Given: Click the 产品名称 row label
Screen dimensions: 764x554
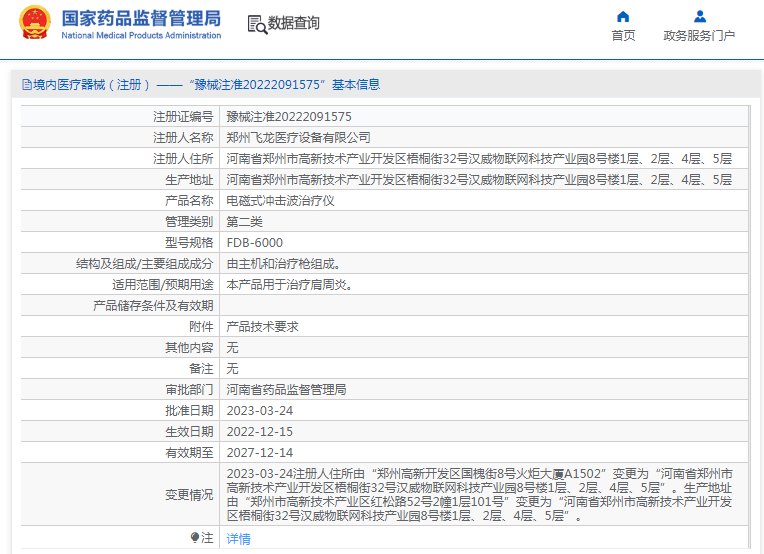Looking at the screenshot, I should tap(189, 200).
